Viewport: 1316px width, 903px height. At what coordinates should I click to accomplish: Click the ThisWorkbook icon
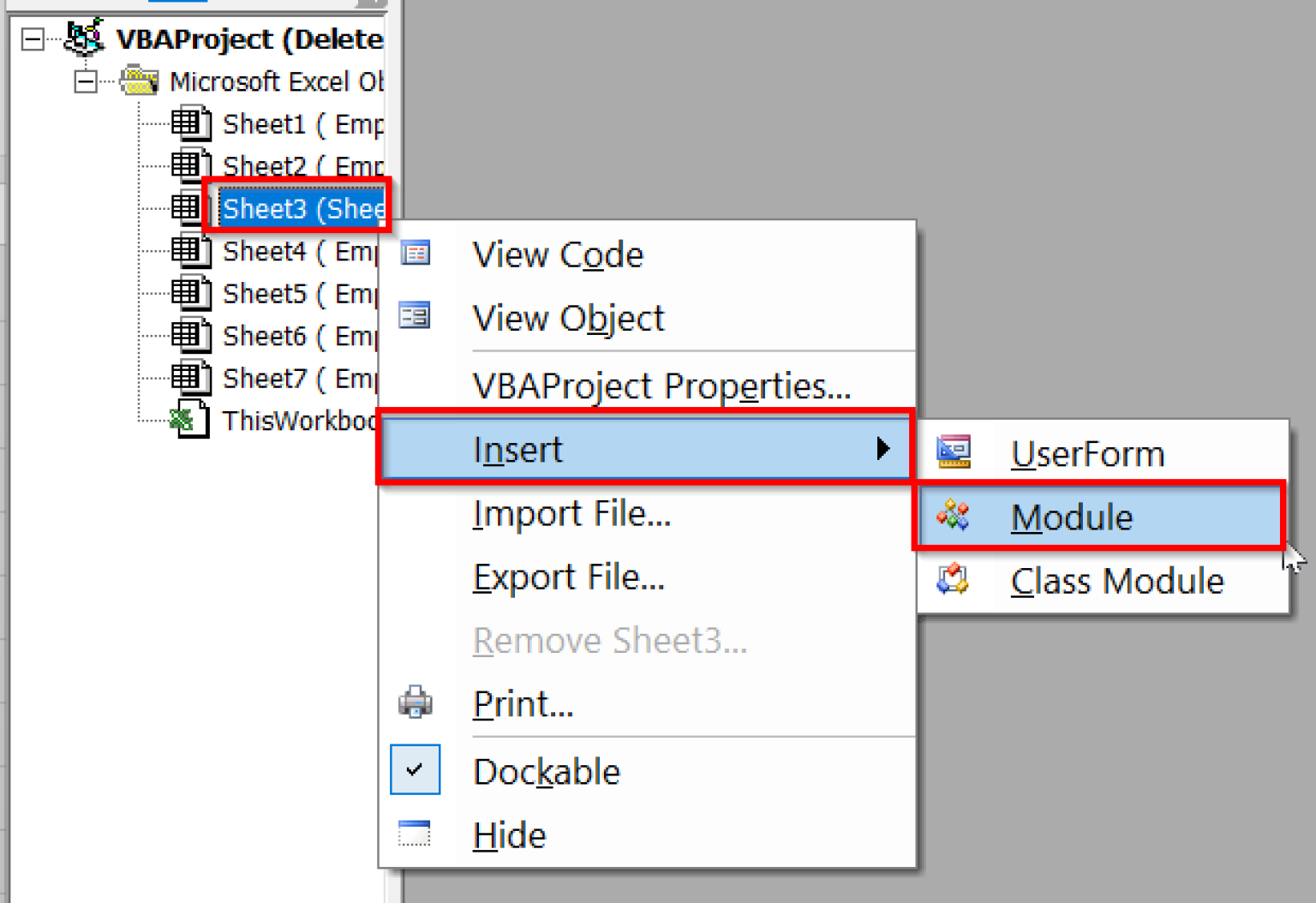188,419
